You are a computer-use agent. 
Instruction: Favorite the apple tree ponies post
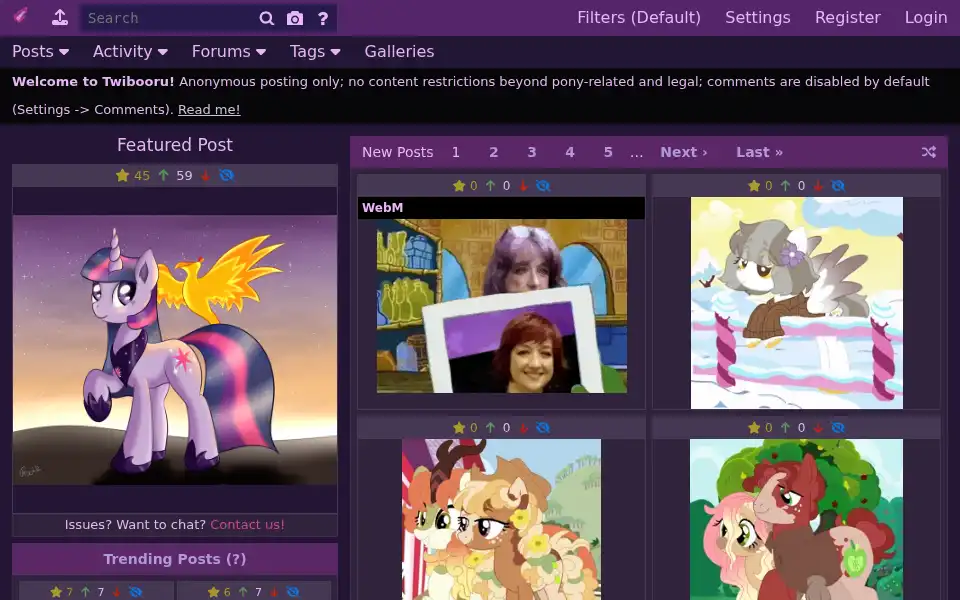[754, 428]
